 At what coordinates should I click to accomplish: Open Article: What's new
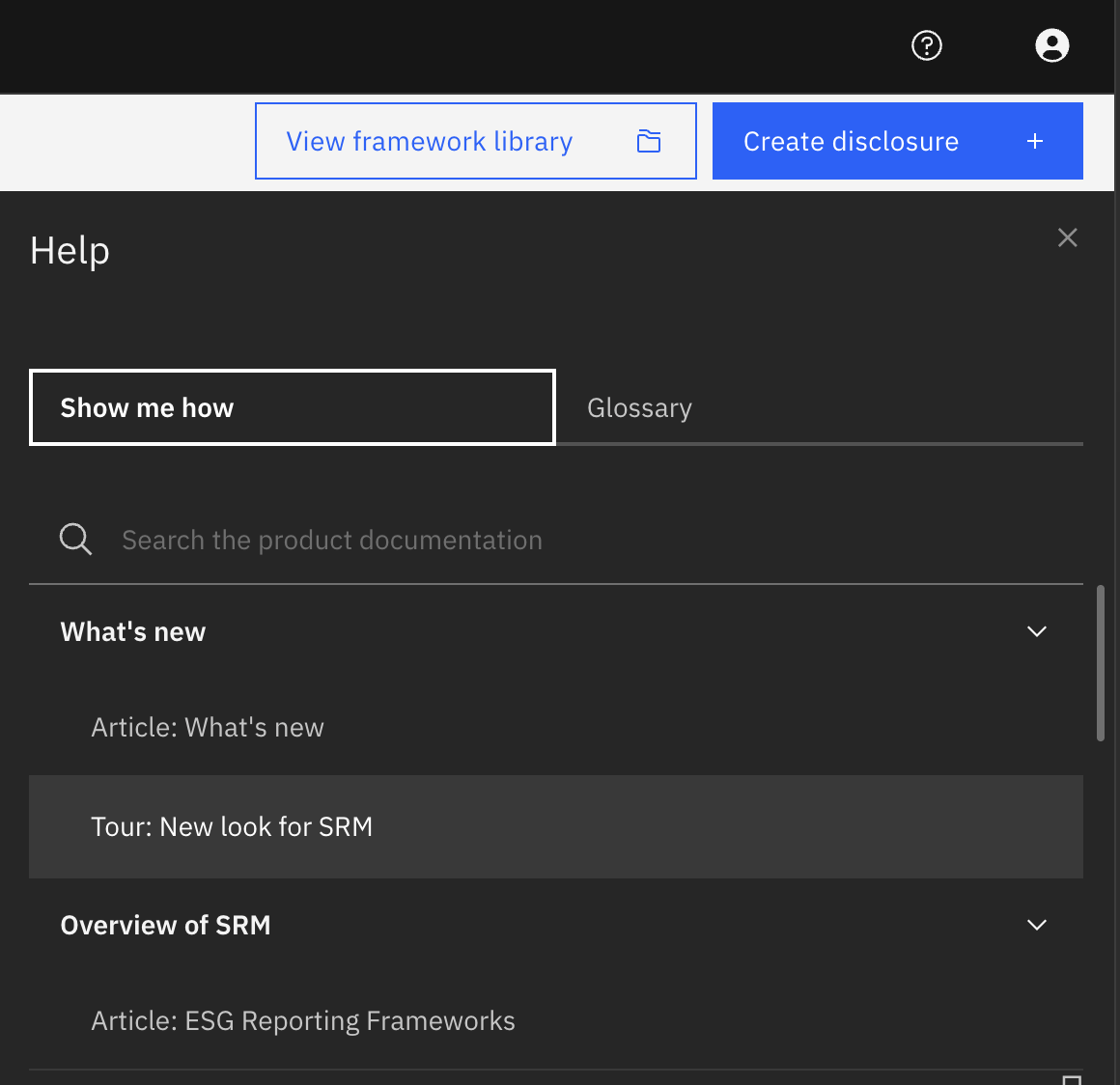coord(208,727)
